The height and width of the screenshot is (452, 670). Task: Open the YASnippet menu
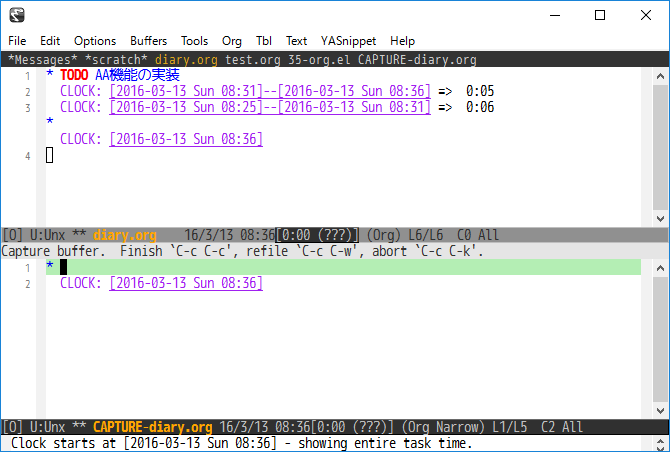348,41
